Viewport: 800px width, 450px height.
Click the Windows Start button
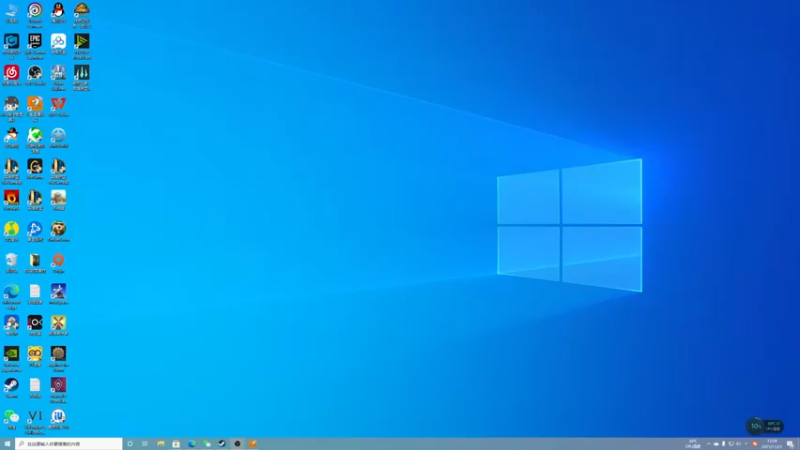pos(7,444)
